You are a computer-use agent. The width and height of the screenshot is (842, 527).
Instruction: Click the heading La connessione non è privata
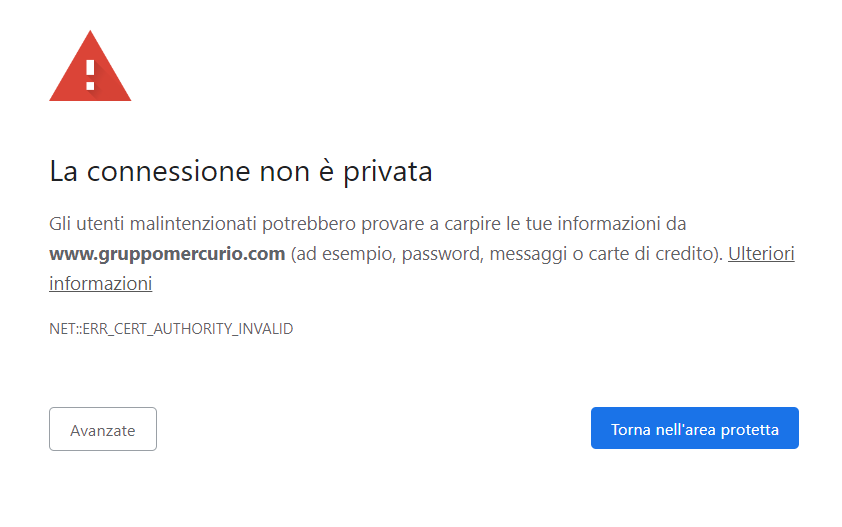pos(240,171)
